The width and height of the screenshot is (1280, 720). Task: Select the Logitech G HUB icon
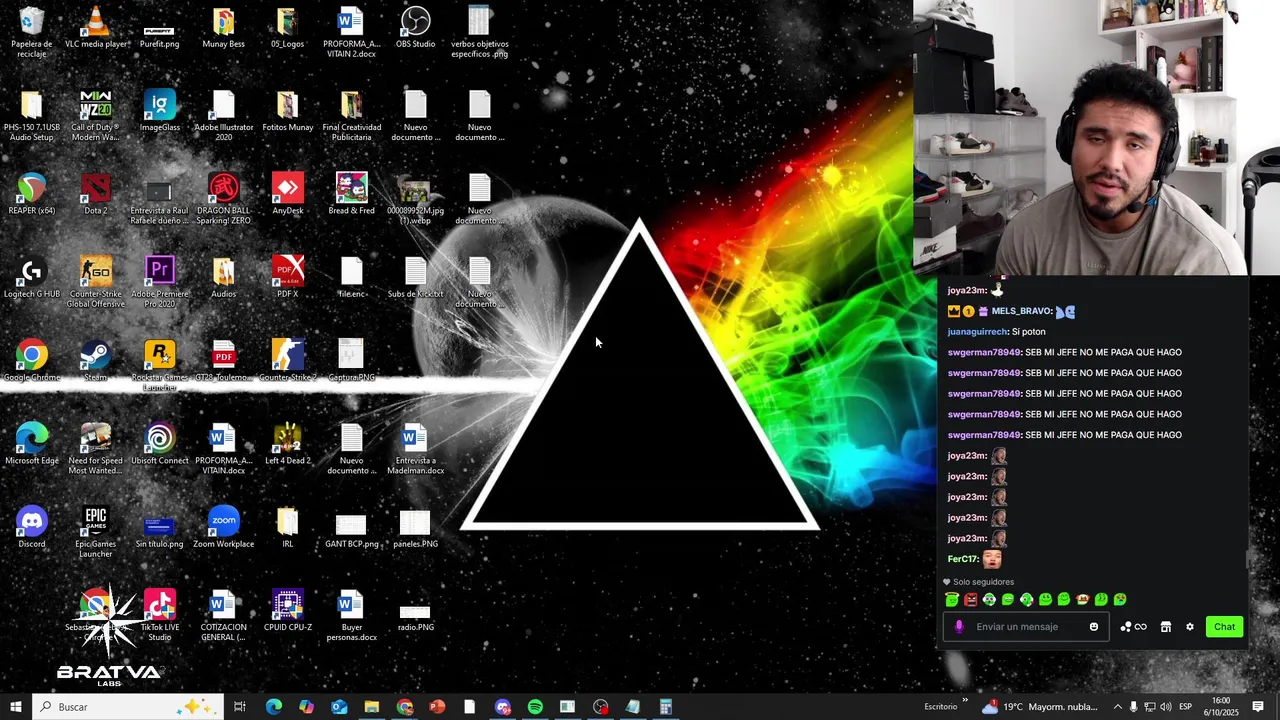tap(32, 278)
